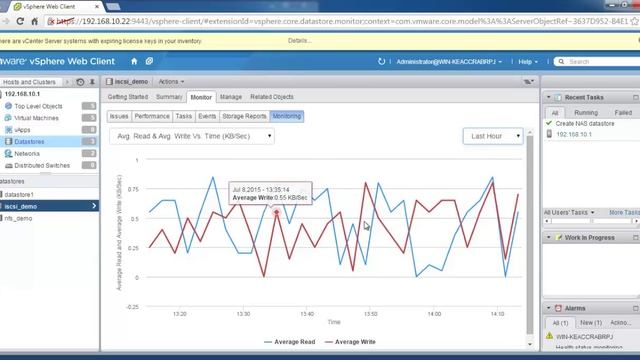Toggle Average Read legend entry

290,342
